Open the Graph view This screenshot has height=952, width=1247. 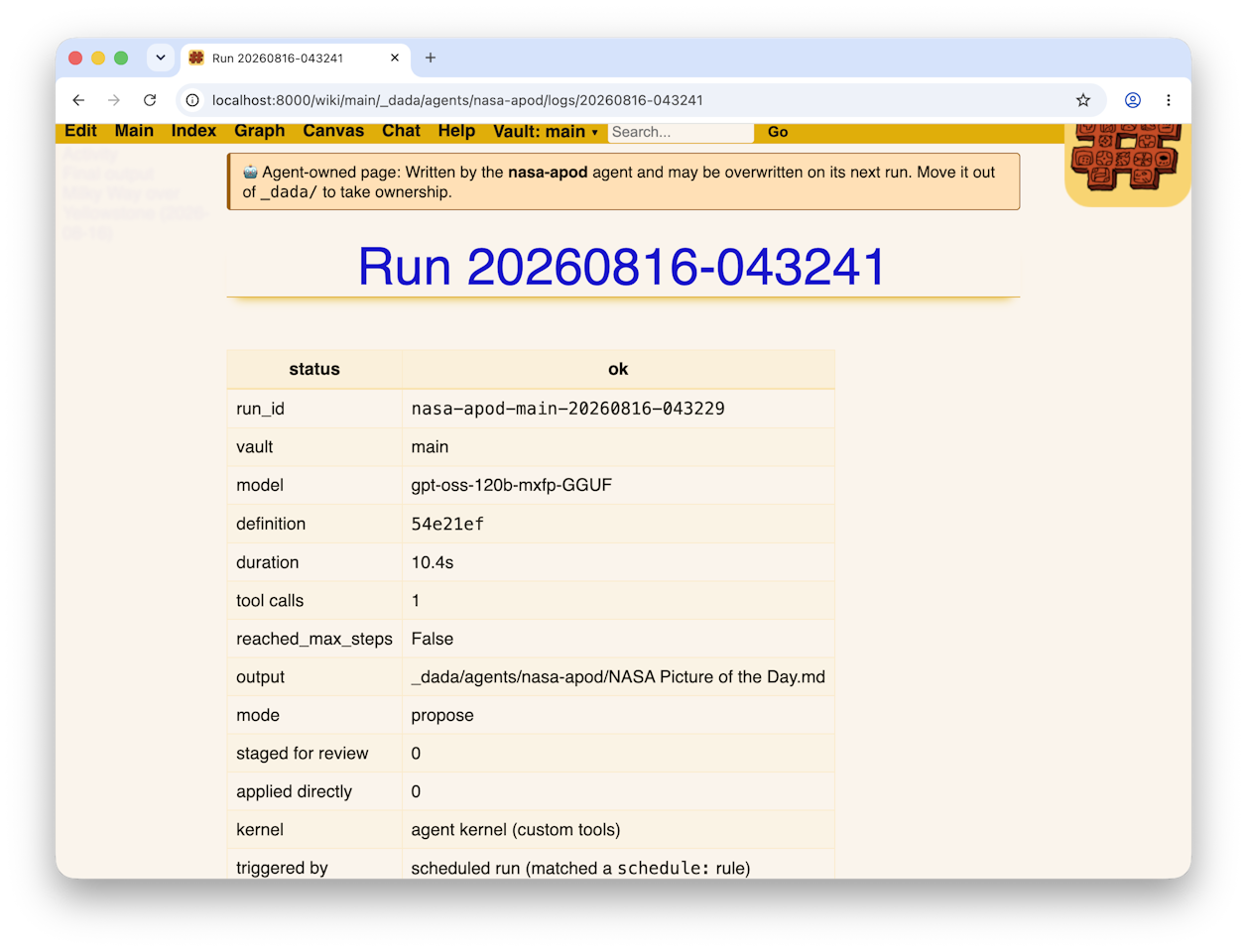260,131
